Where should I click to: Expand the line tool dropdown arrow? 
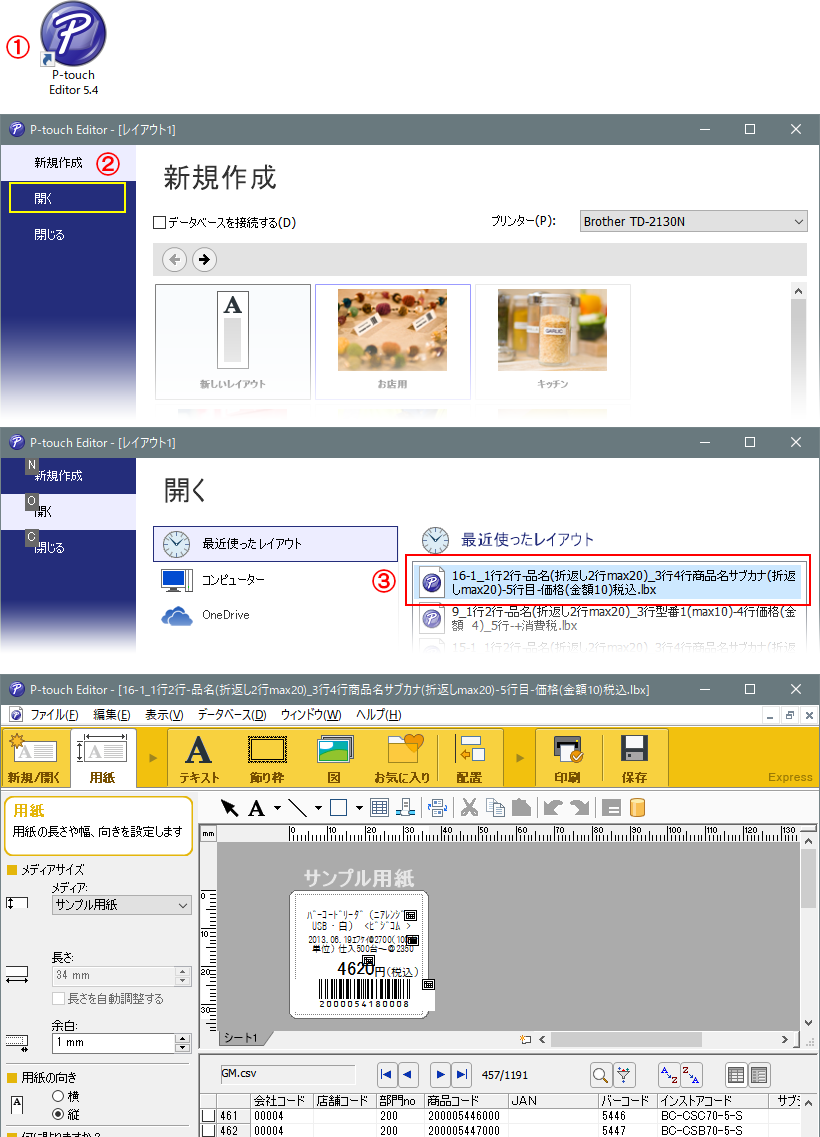tap(318, 807)
